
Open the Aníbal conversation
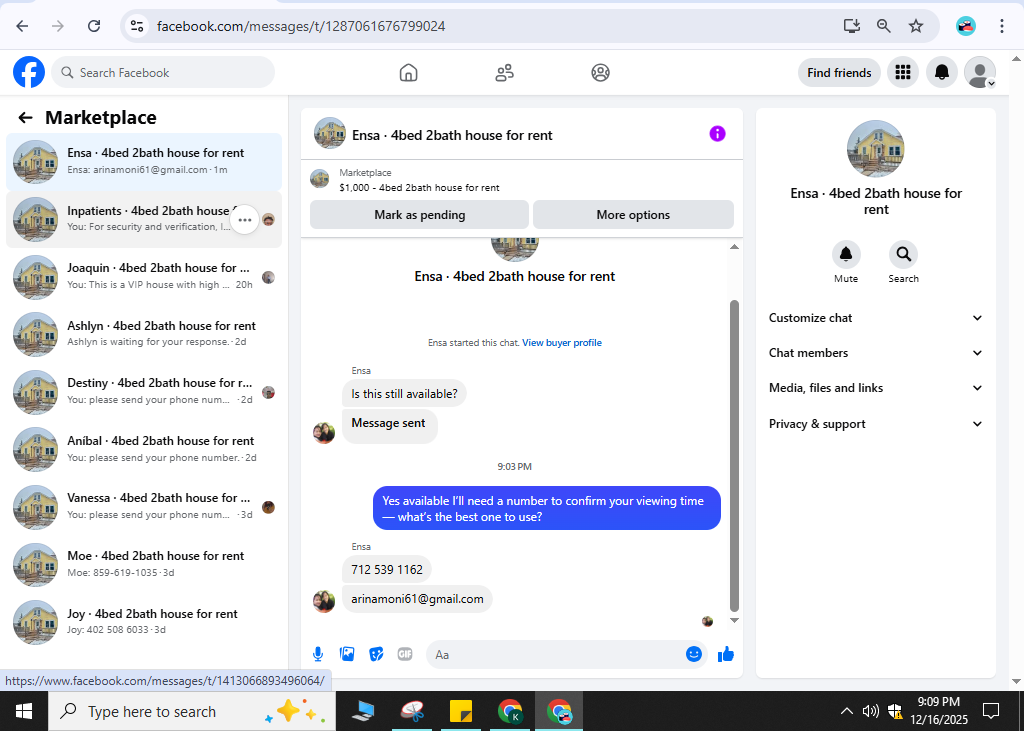click(144, 449)
